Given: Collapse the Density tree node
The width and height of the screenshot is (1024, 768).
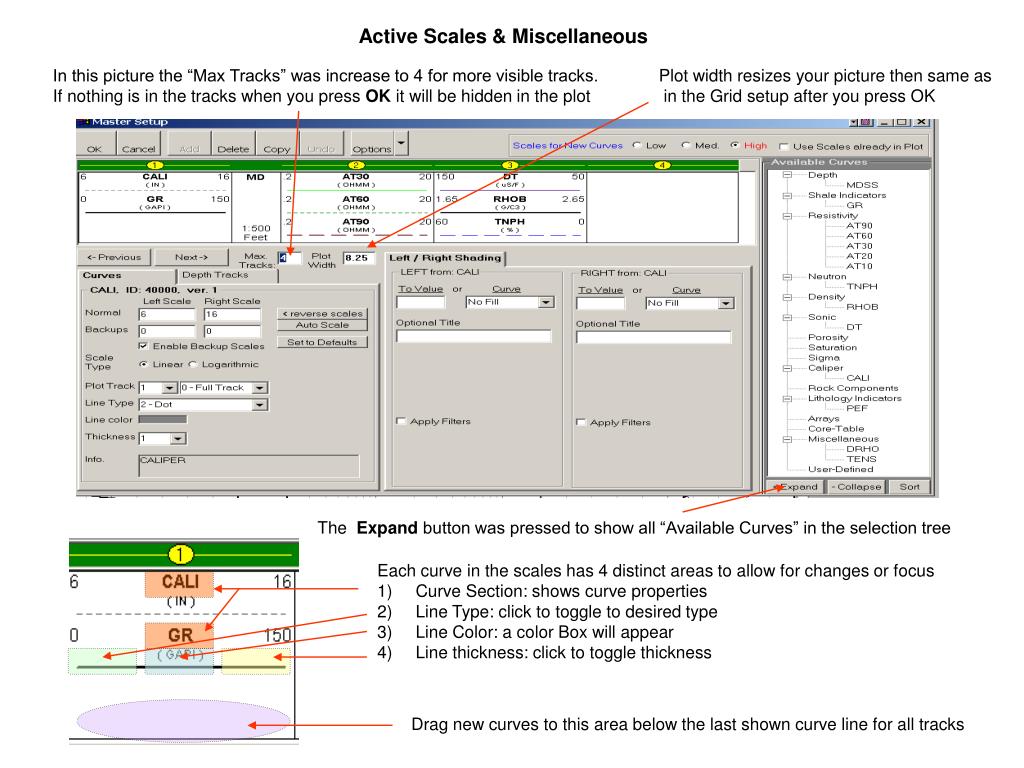Looking at the screenshot, I should pos(788,296).
